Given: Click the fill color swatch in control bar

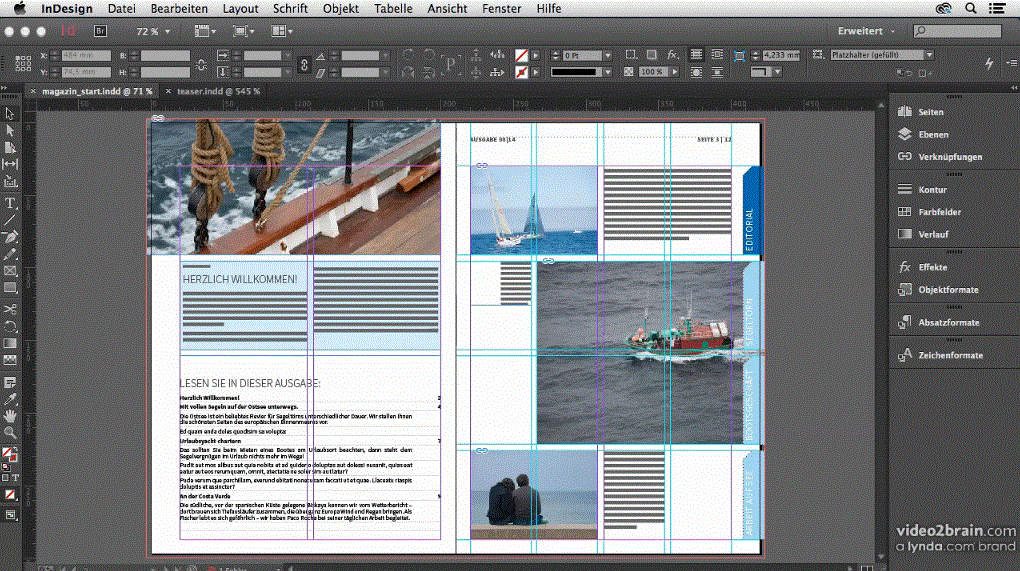Looking at the screenshot, I should [521, 55].
